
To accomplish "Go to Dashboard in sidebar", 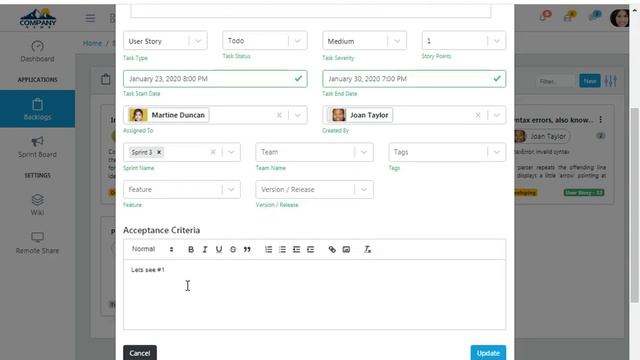I will pyautogui.click(x=37, y=51).
